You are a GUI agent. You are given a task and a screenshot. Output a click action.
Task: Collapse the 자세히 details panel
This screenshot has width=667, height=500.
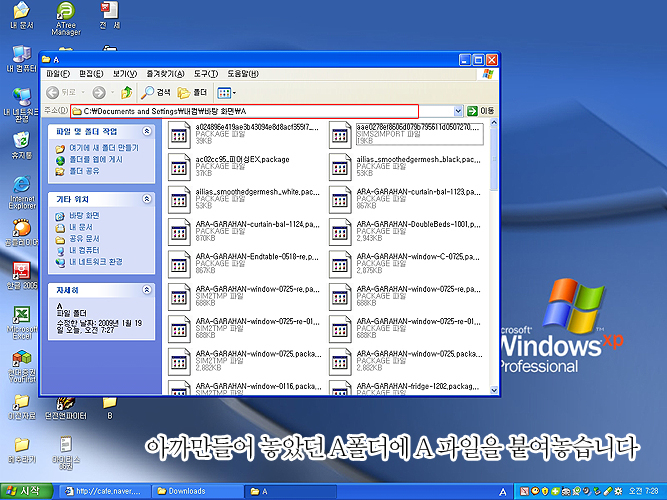148,289
